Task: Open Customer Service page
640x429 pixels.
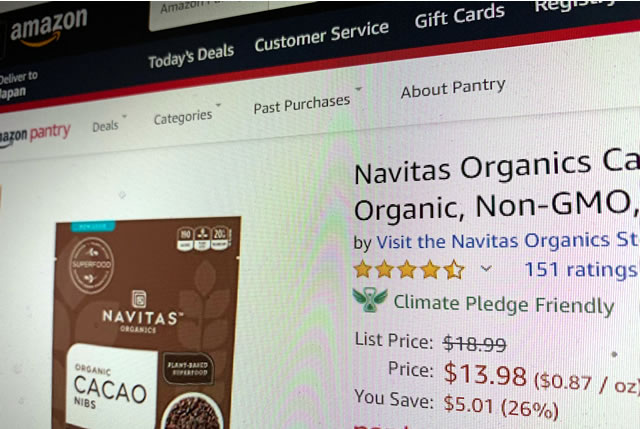Action: point(322,36)
